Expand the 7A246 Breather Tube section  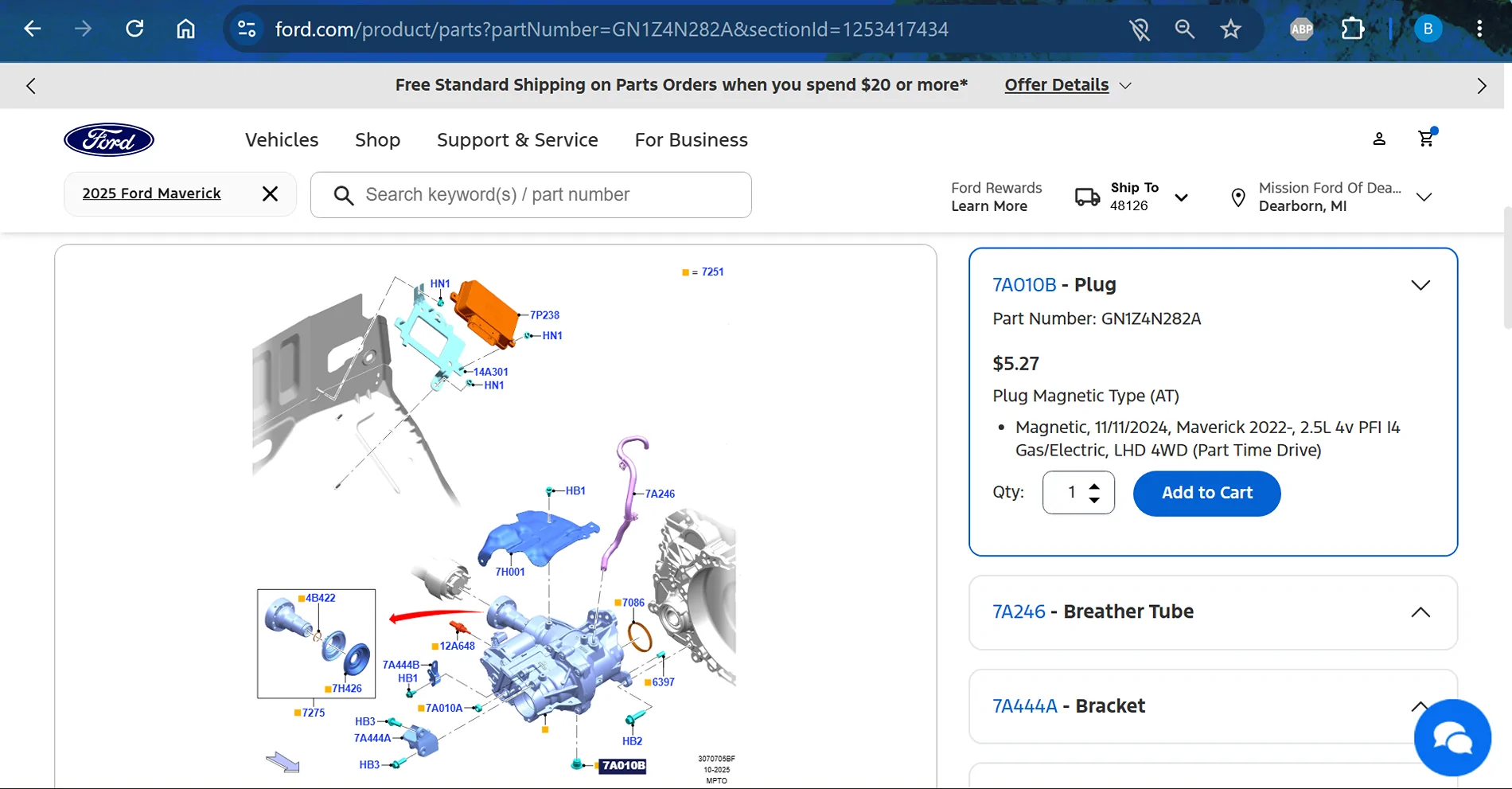[1420, 612]
